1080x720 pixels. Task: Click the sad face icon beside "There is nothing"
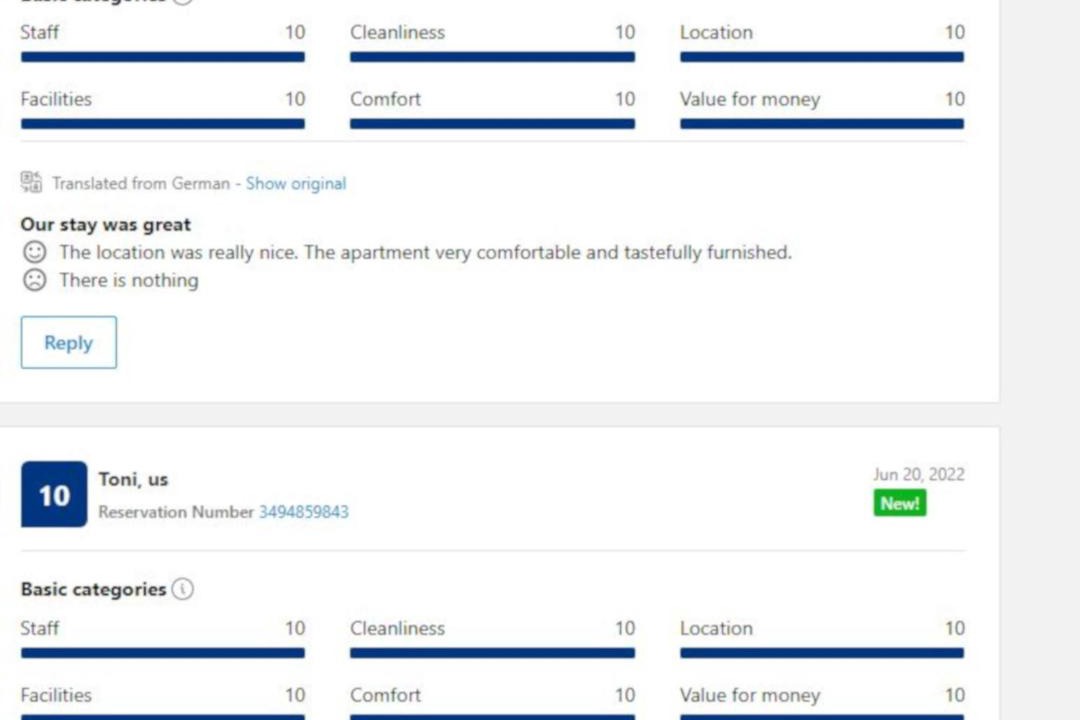pyautogui.click(x=34, y=280)
